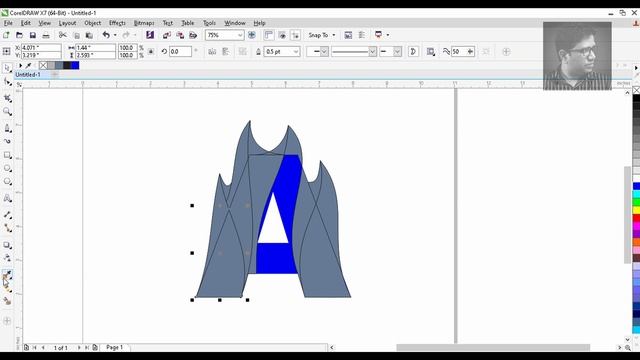
Task: Open the Layout menu
Action: click(x=67, y=23)
